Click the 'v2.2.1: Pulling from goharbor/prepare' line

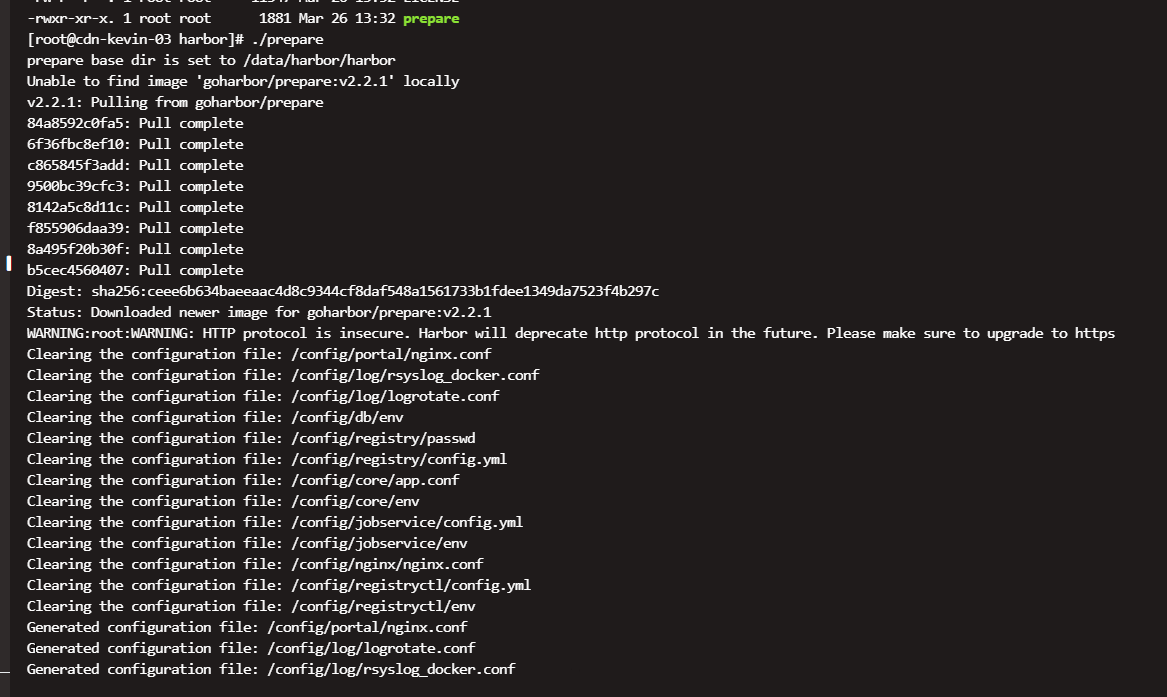(175, 102)
